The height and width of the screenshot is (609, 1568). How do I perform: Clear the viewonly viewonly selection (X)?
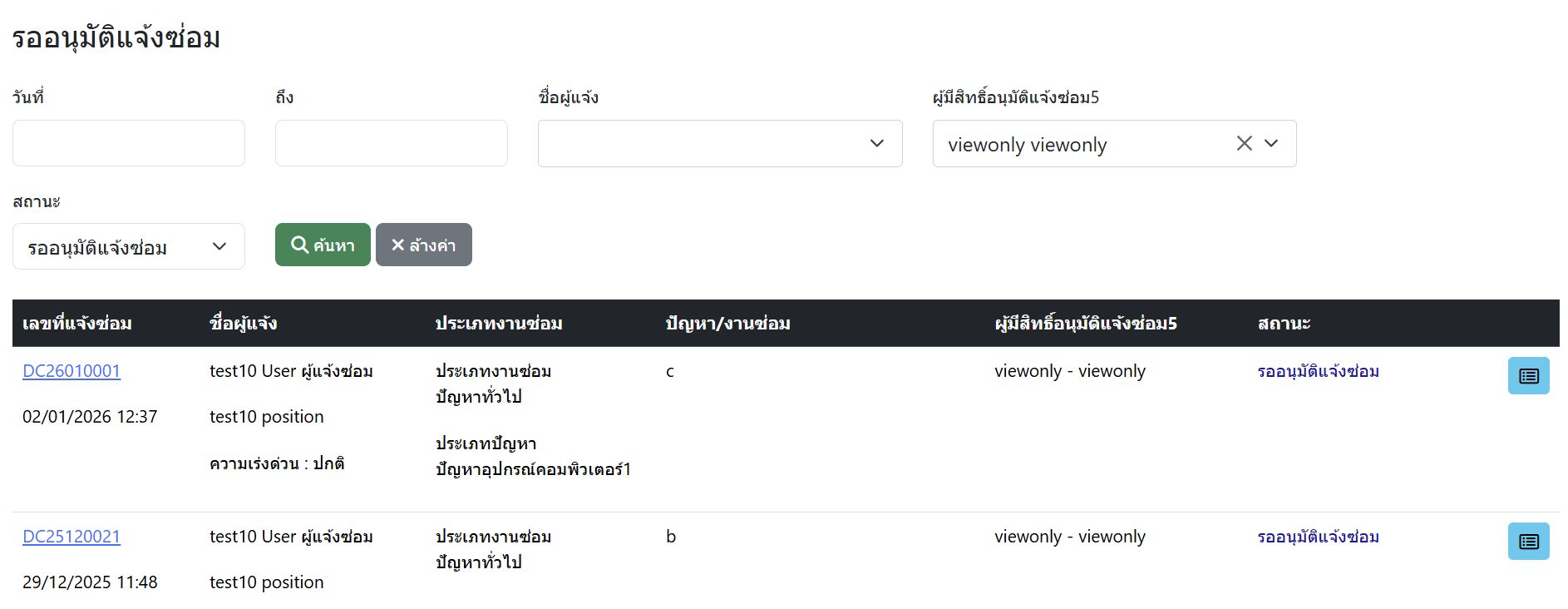(x=1244, y=143)
